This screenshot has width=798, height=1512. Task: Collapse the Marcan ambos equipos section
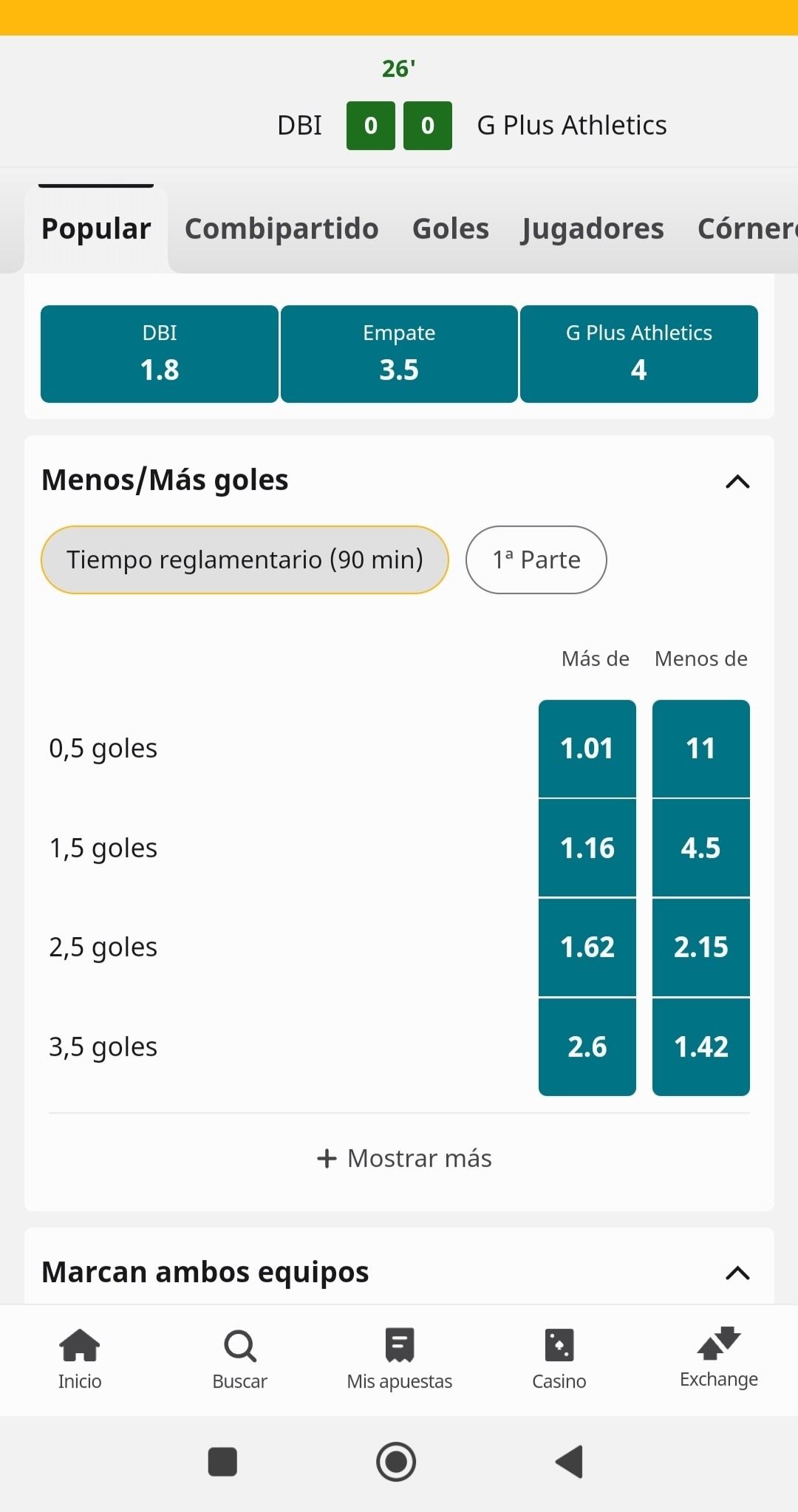[737, 1273]
